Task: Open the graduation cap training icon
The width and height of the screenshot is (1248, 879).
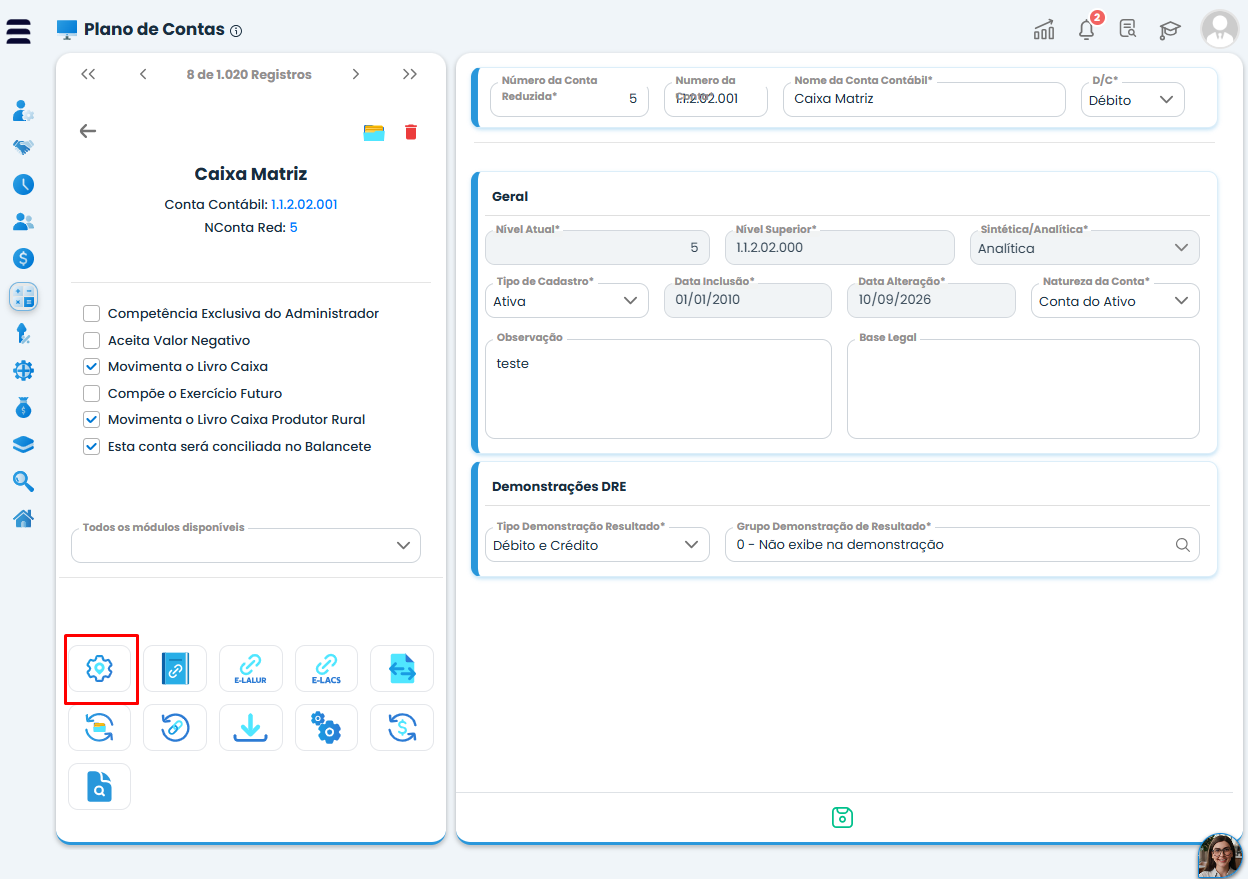Action: [1170, 30]
